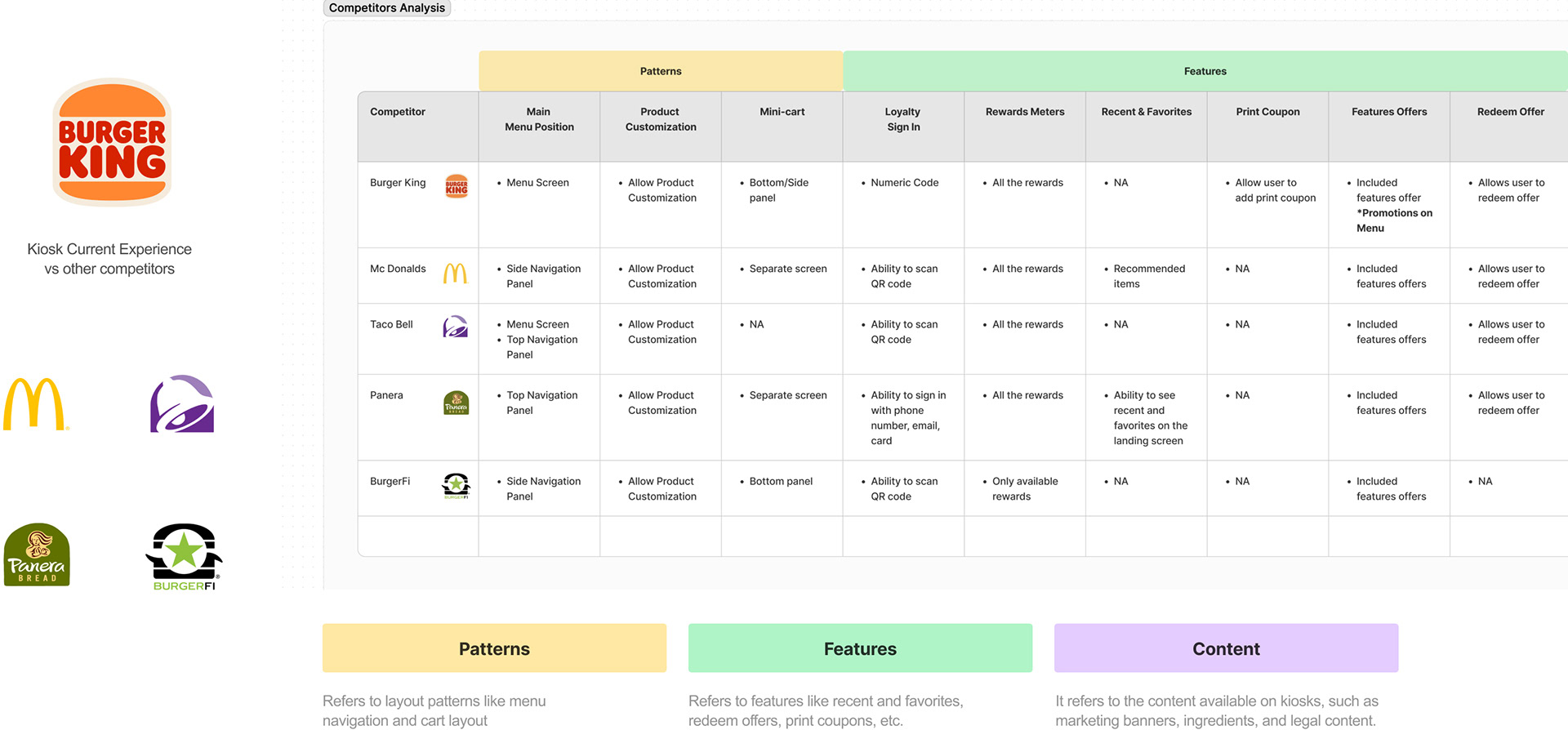Click the small Burger King icon in table
This screenshot has height=730, width=1568.
click(x=457, y=186)
